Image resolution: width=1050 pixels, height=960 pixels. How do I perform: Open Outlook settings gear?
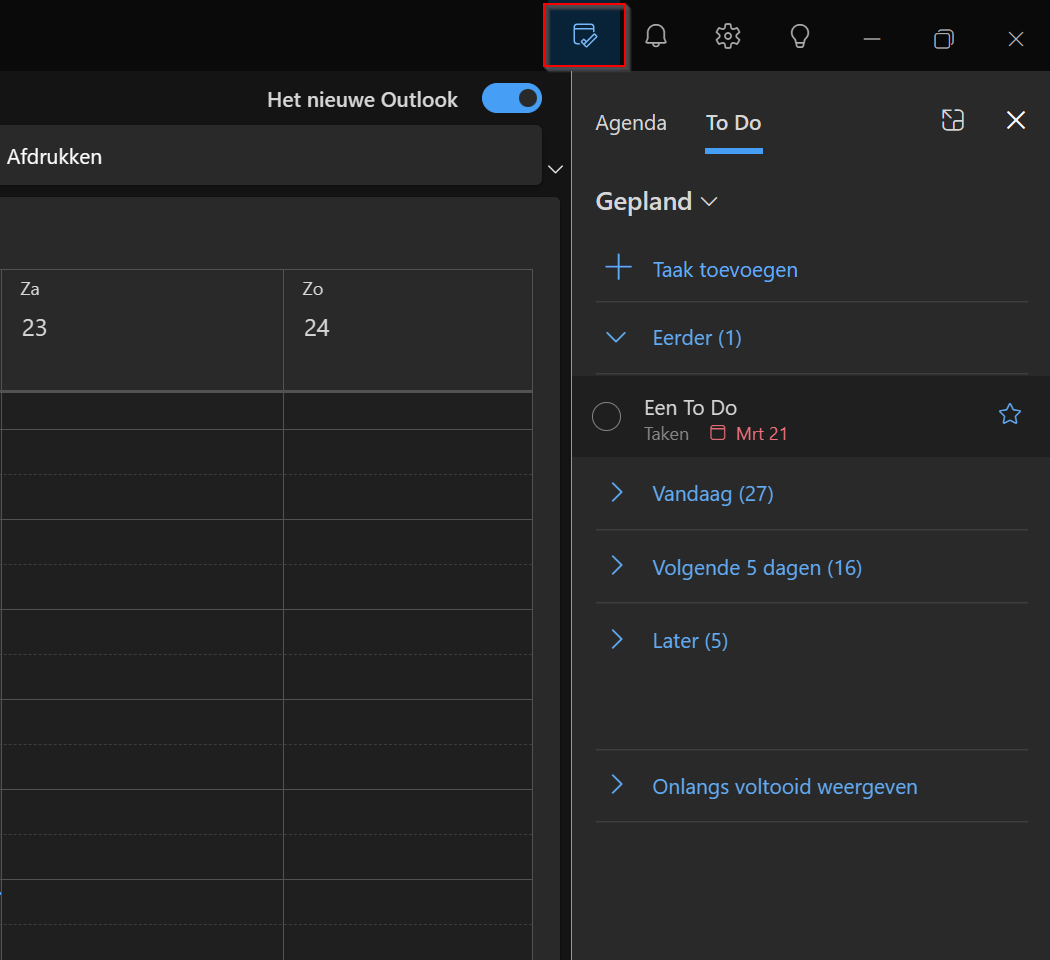tap(728, 36)
